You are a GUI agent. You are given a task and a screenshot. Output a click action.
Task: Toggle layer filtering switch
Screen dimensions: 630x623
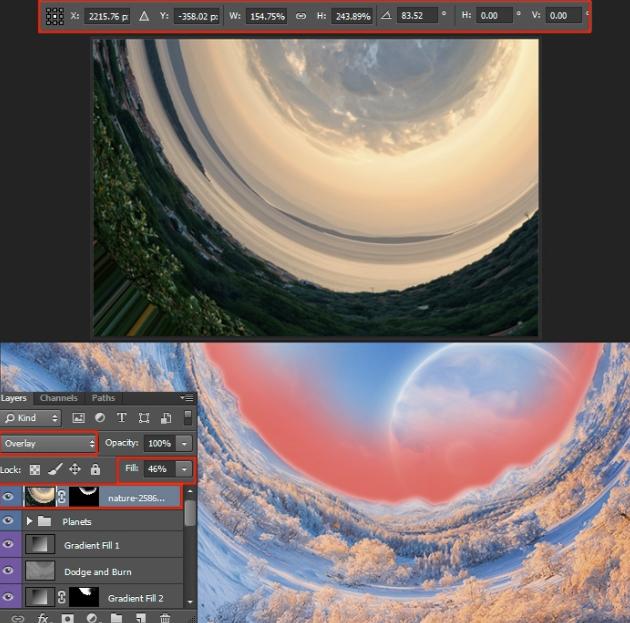click(x=188, y=417)
